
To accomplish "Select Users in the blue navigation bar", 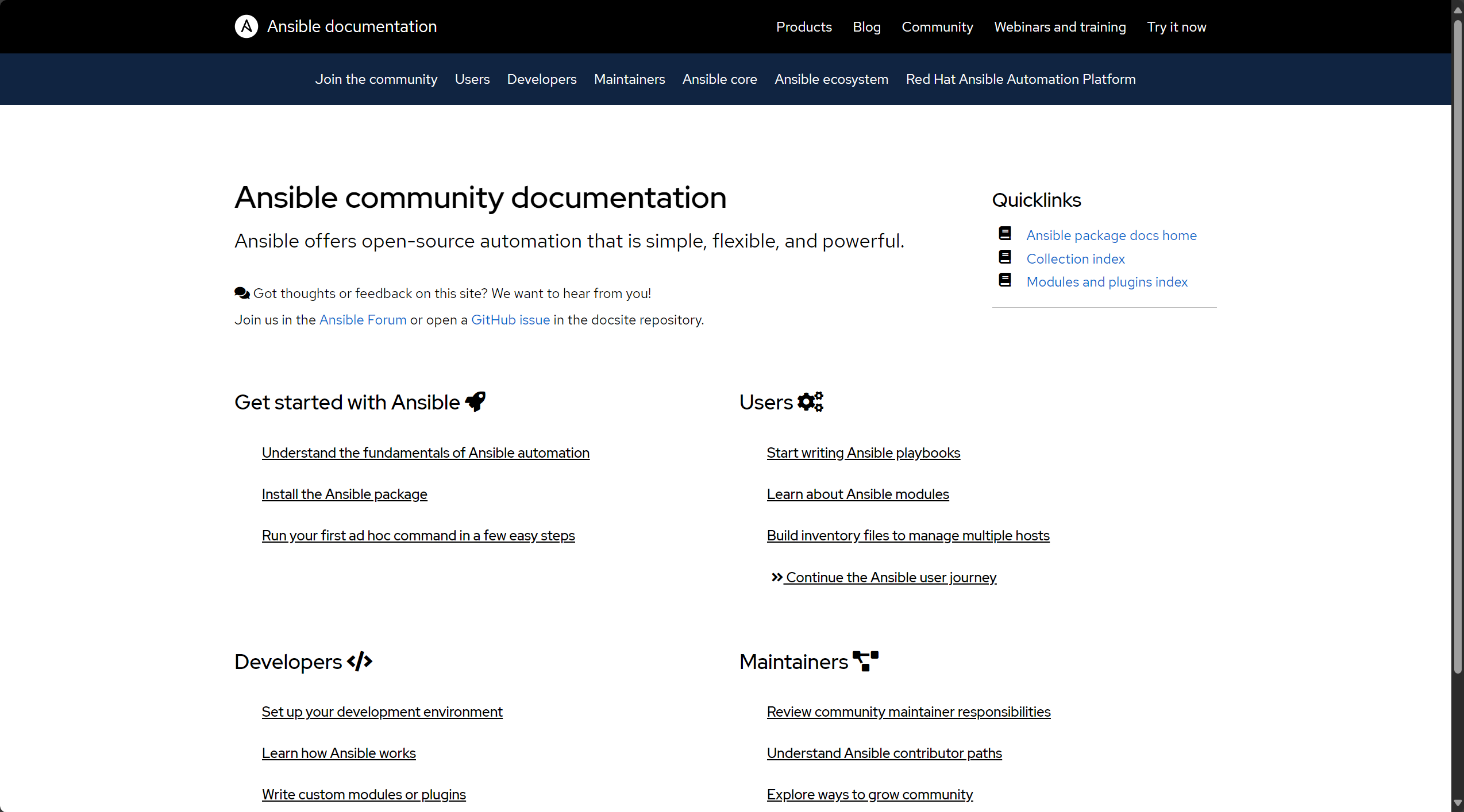I will click(472, 79).
